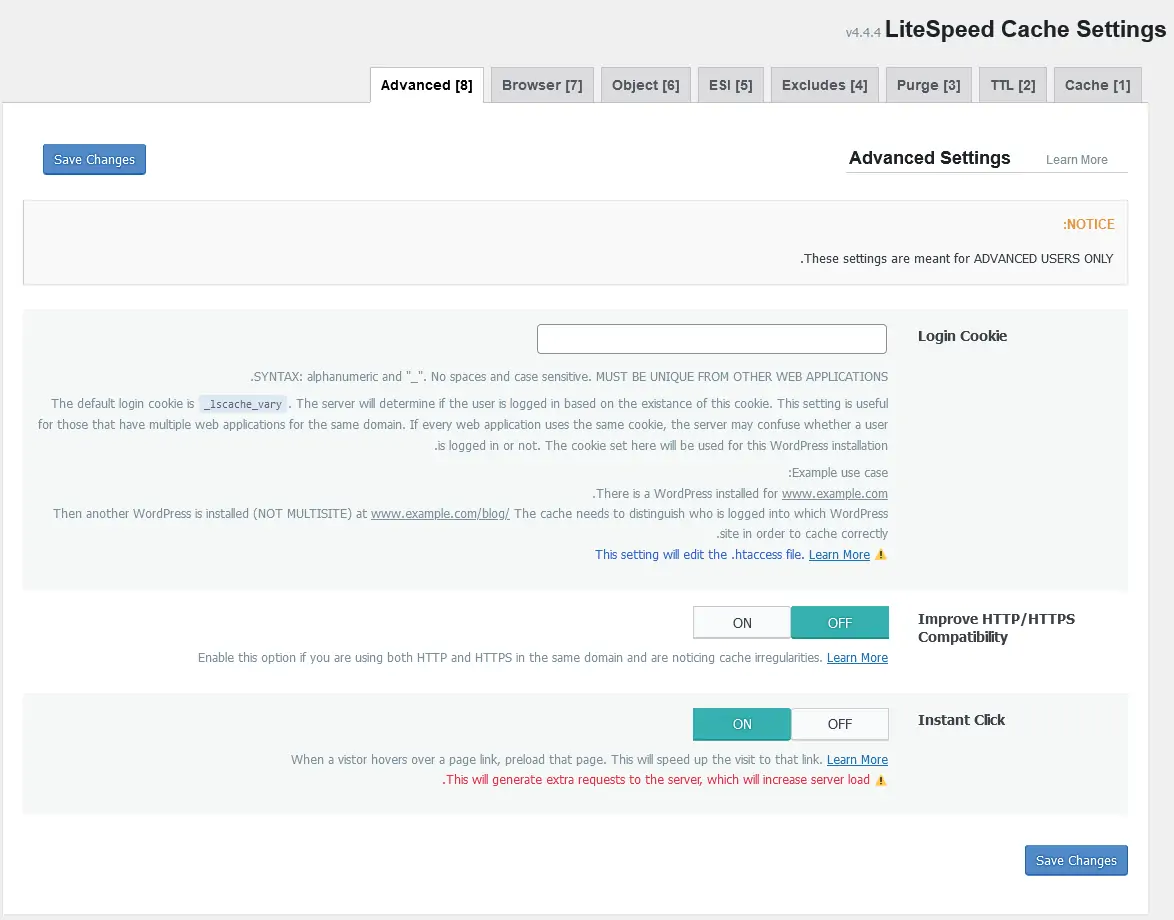This screenshot has height=920, width=1174.
Task: Click the Example use case text
Action: (838, 473)
